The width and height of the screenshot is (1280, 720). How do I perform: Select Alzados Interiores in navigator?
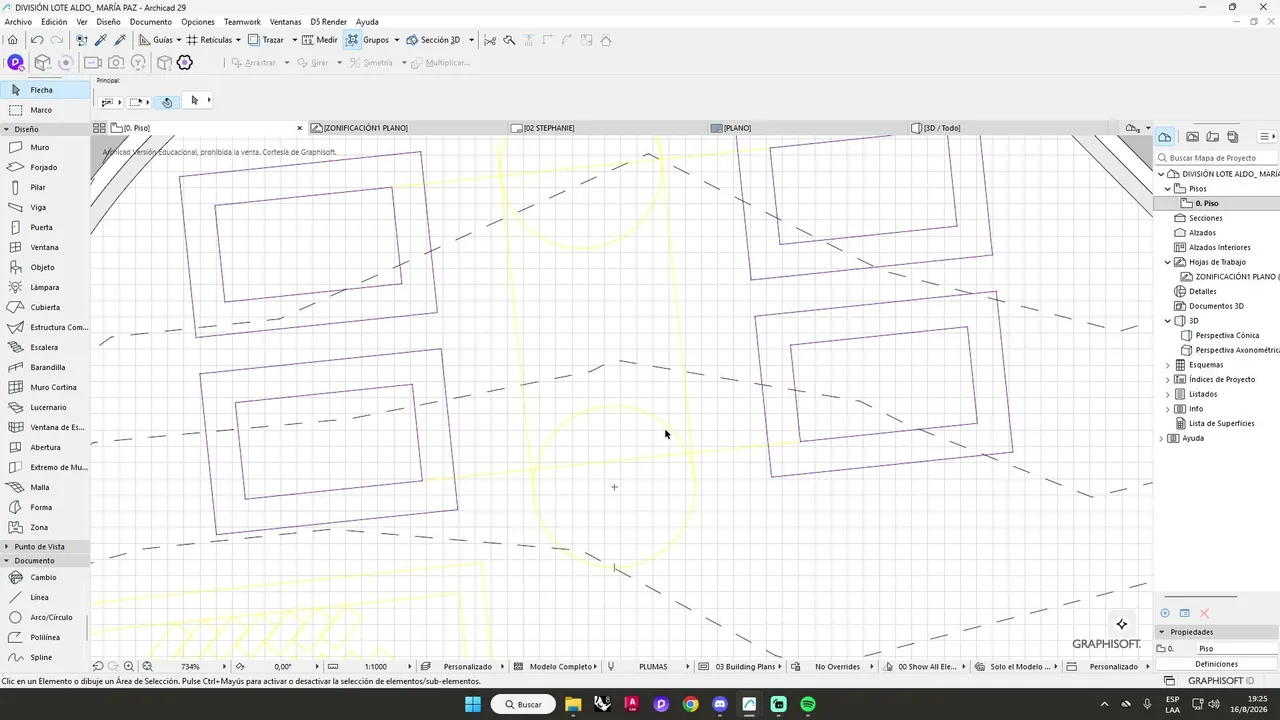pos(1219,247)
